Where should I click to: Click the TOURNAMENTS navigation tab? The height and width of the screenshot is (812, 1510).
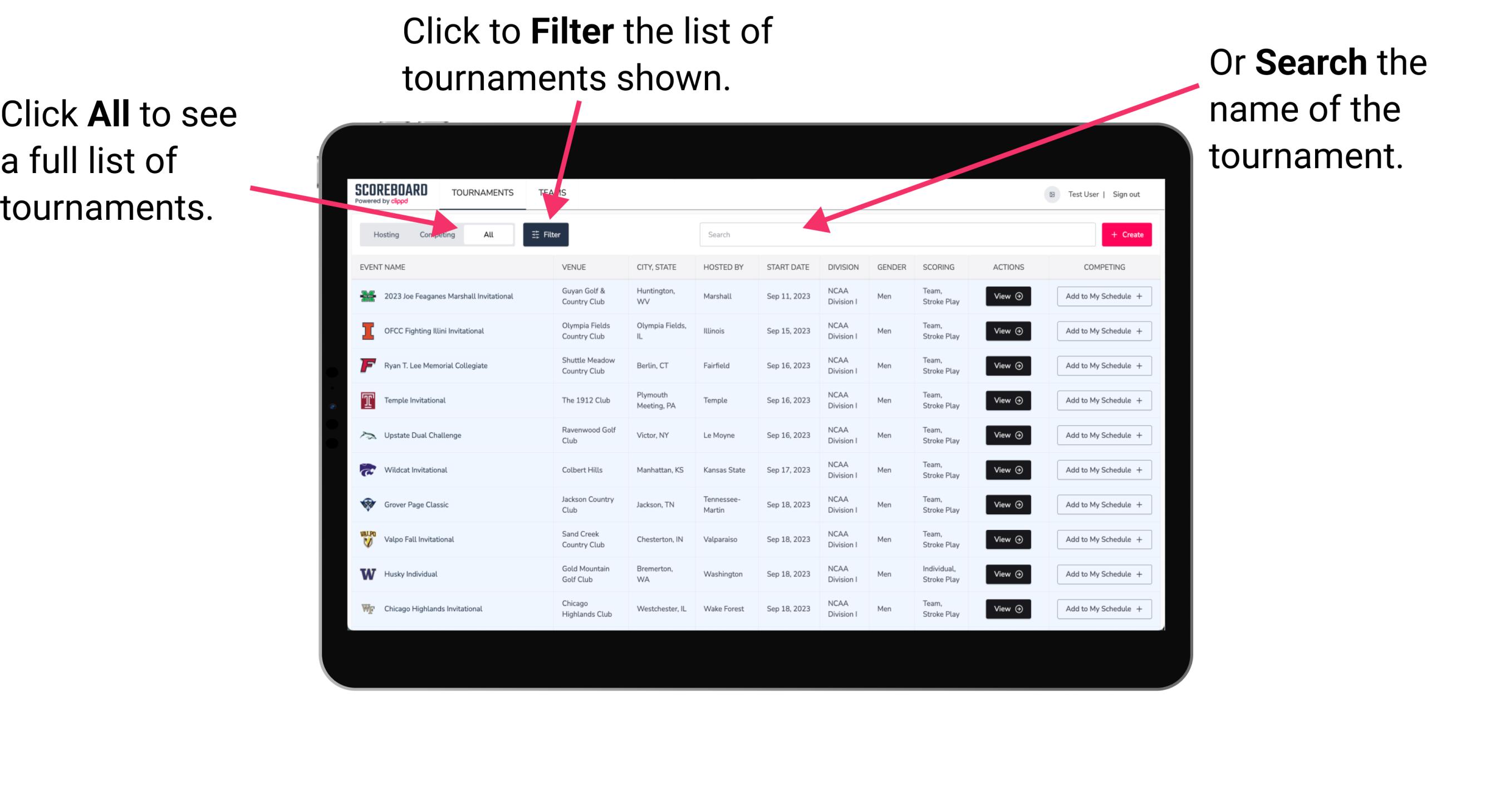point(482,192)
